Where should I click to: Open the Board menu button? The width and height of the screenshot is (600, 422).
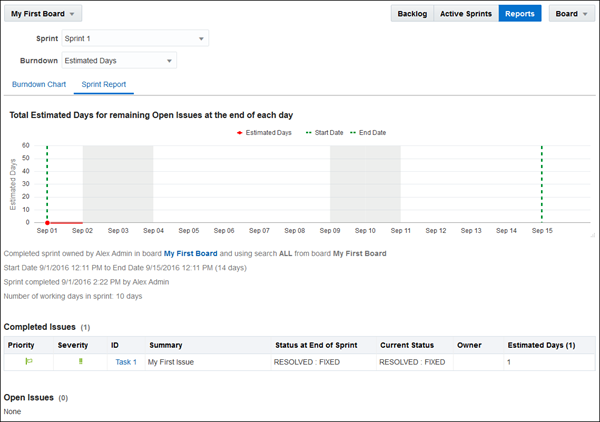[572, 14]
